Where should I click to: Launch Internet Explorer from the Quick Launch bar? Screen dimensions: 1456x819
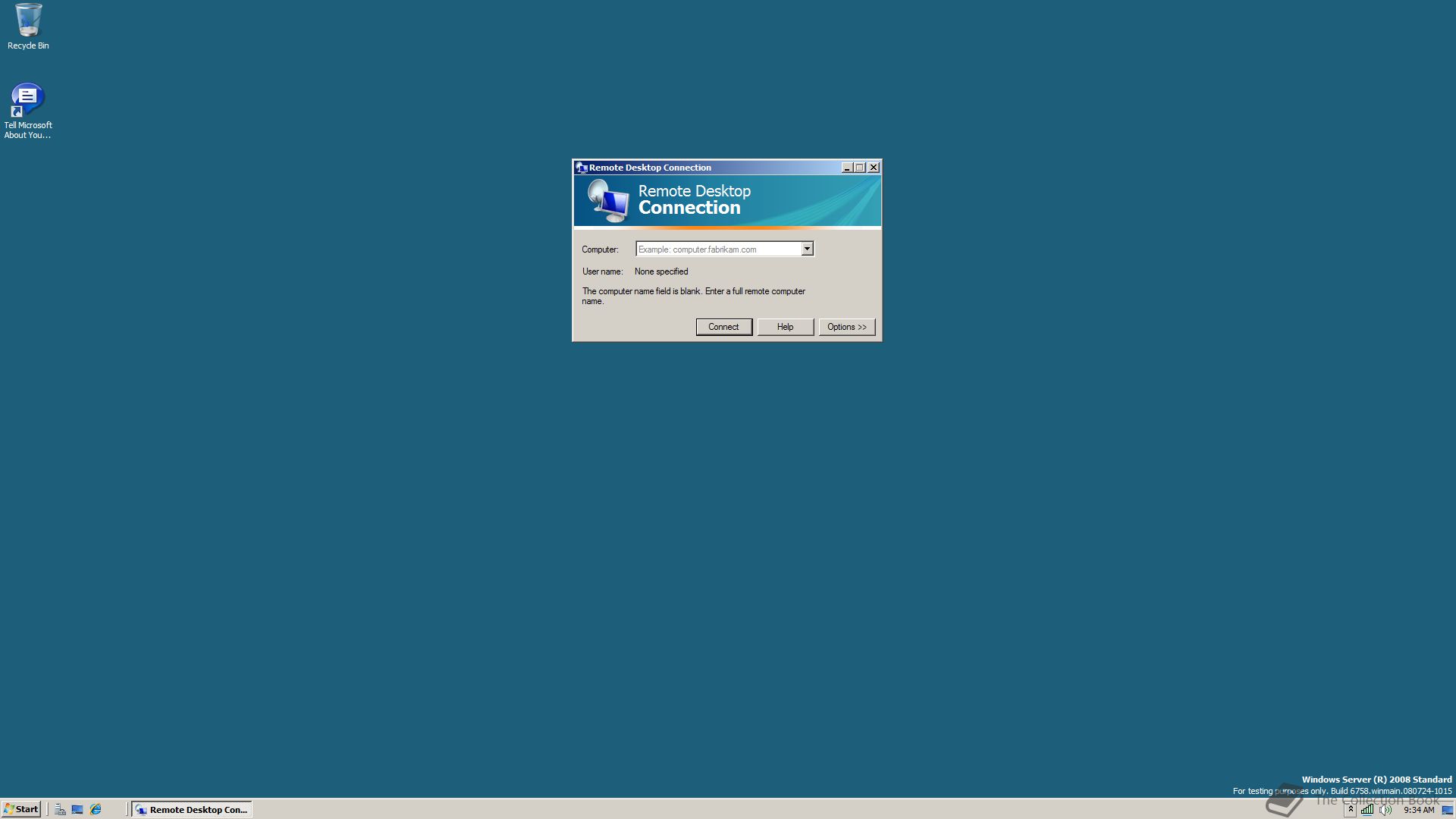tap(96, 809)
